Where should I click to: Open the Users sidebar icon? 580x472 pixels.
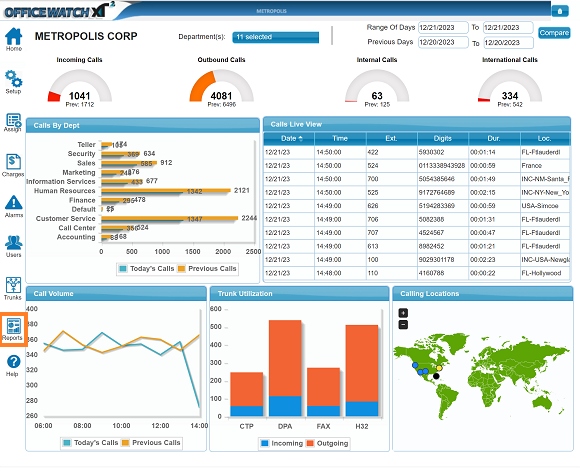point(14,246)
